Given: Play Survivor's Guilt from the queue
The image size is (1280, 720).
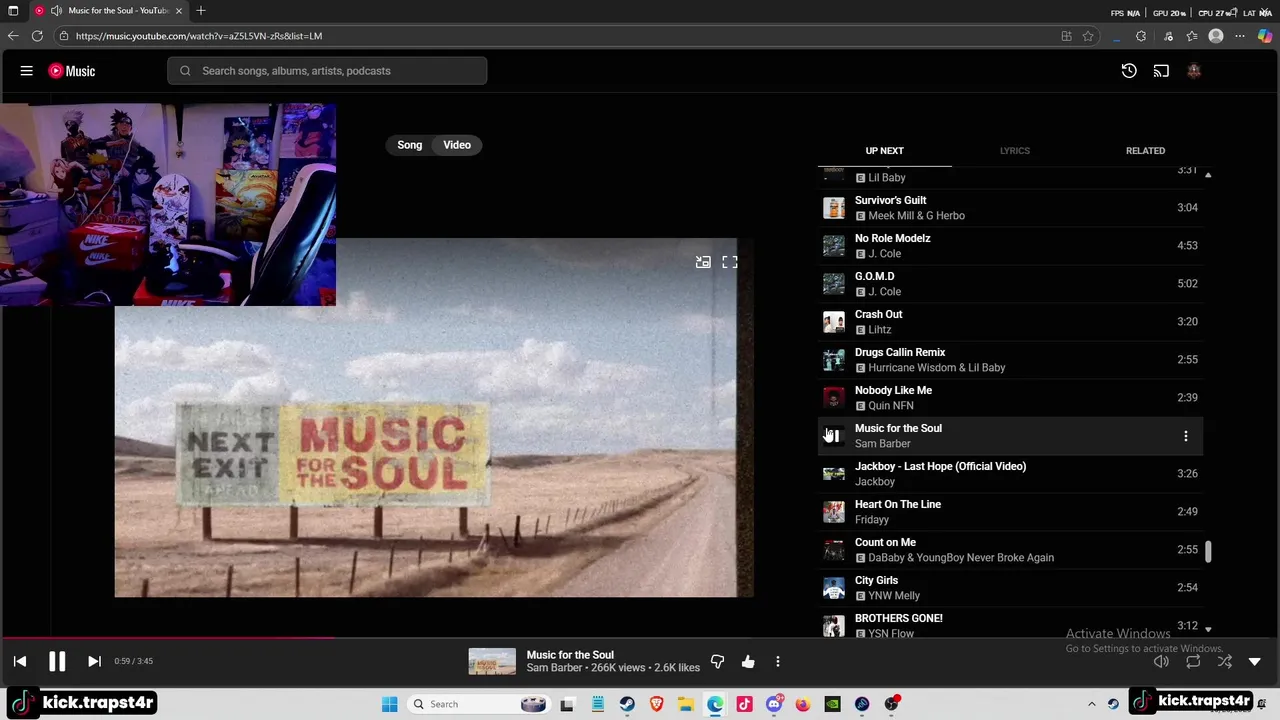Looking at the screenshot, I should click(1010, 208).
